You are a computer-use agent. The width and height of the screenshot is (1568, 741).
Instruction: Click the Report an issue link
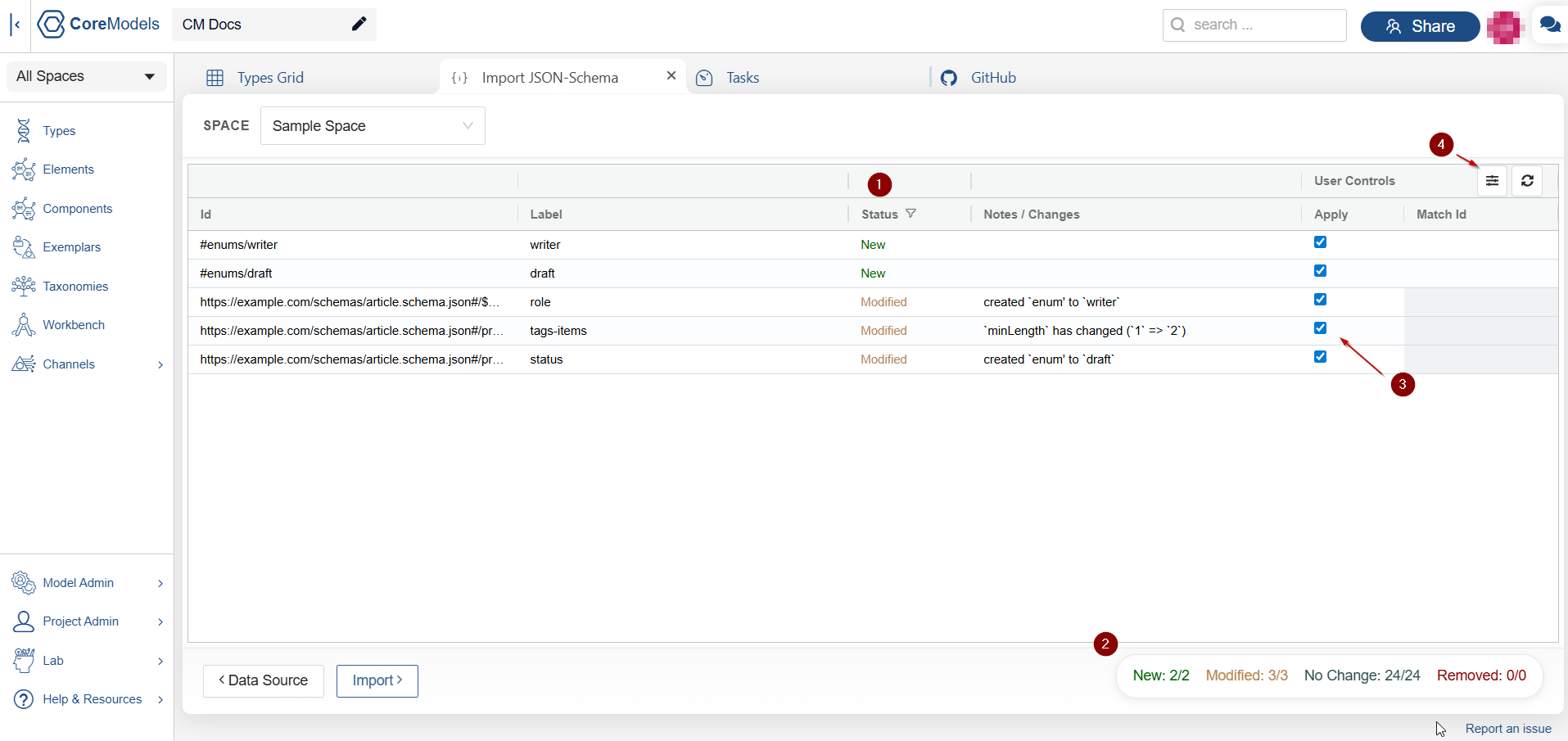pos(1507,729)
